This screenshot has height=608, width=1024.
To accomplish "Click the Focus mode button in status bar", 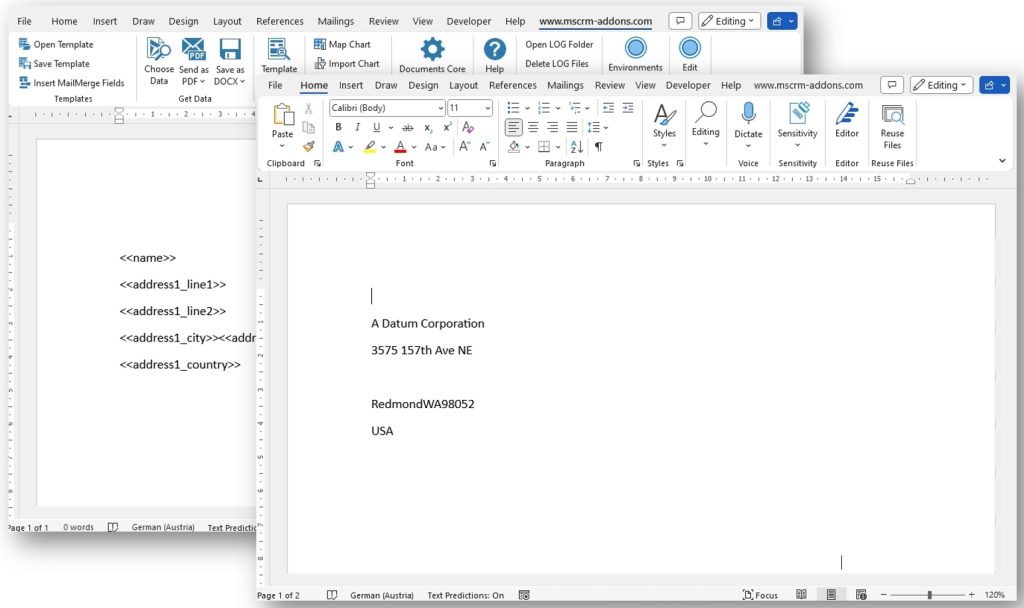I will click(760, 595).
